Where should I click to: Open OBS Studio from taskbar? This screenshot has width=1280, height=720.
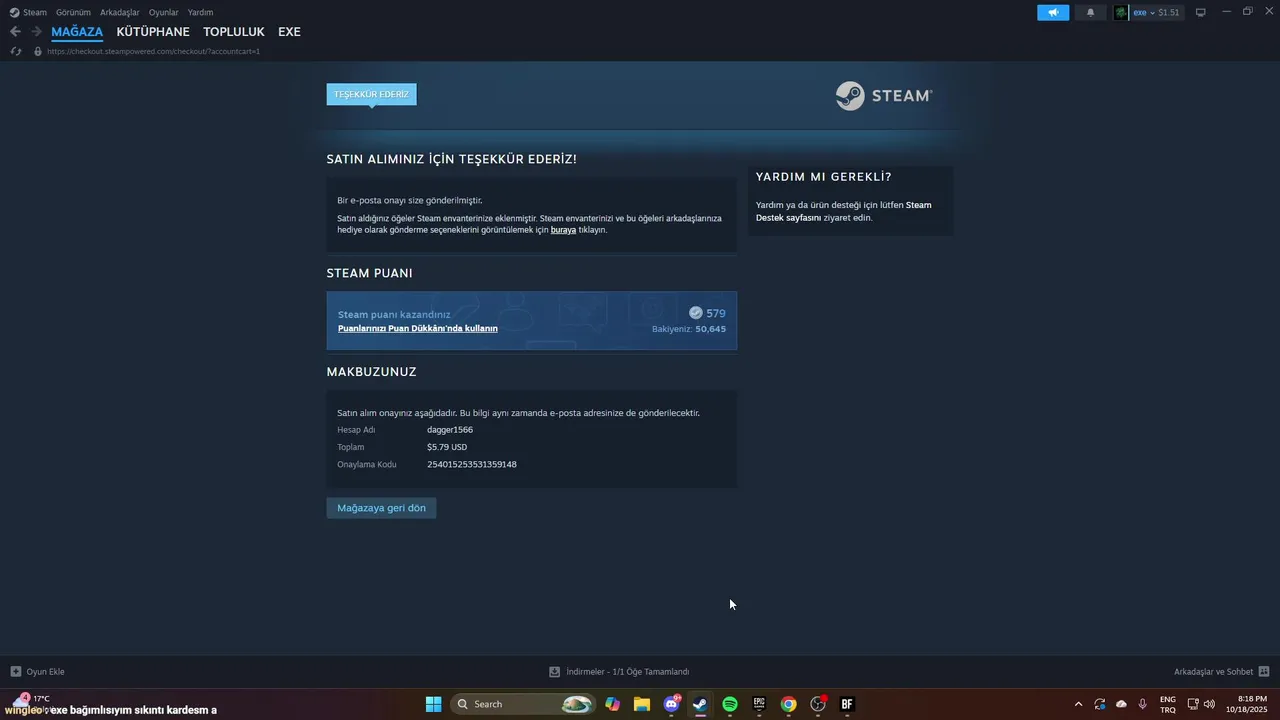pyautogui.click(x=818, y=704)
